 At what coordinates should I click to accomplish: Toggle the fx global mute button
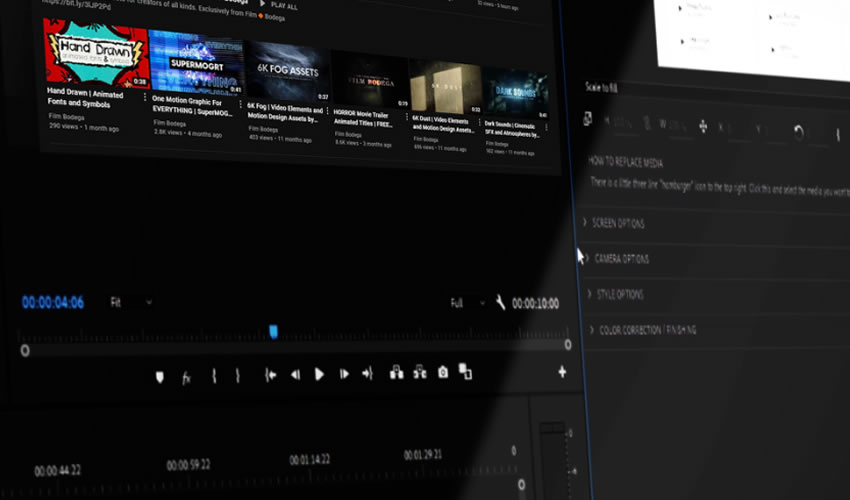186,377
